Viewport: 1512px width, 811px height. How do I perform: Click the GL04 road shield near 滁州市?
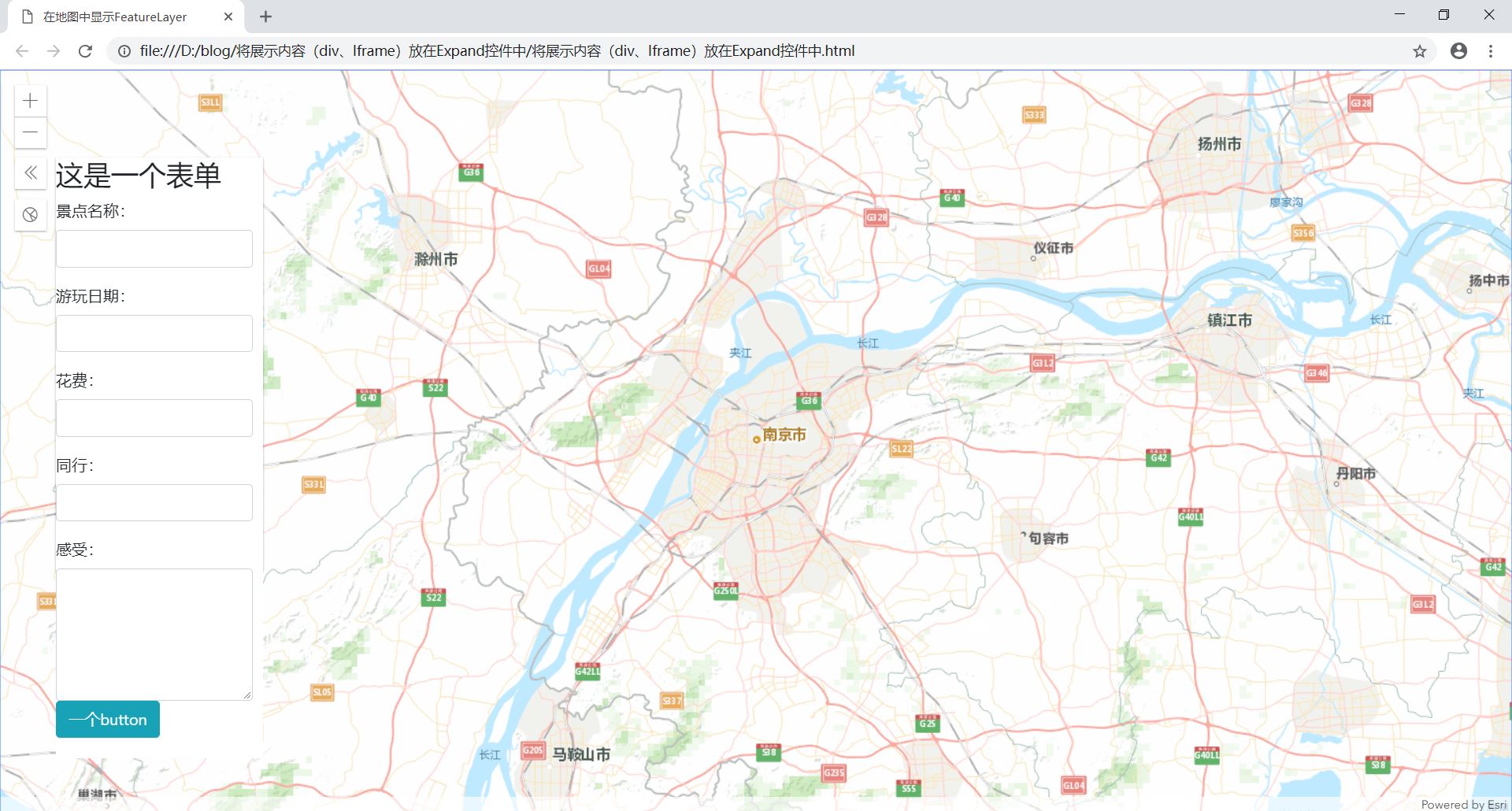[x=598, y=268]
